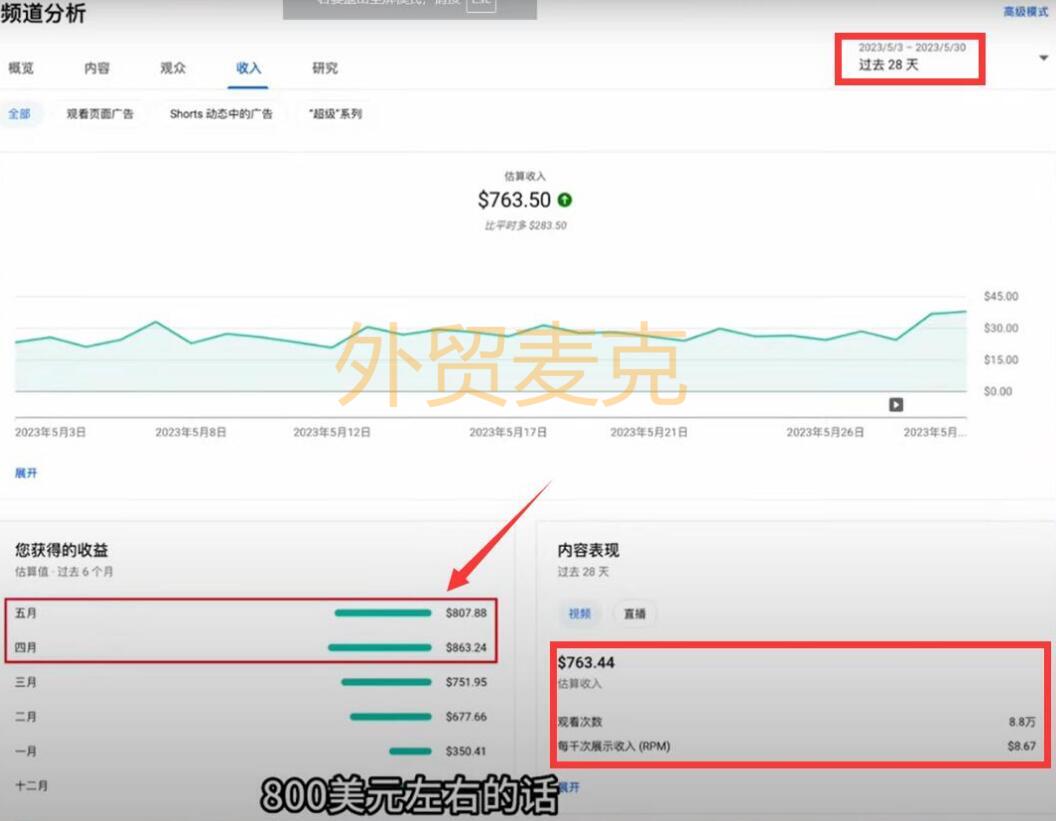The image size is (1056, 821).
Task: Click the green increase arrow beside $763.50
Action: [x=567, y=200]
